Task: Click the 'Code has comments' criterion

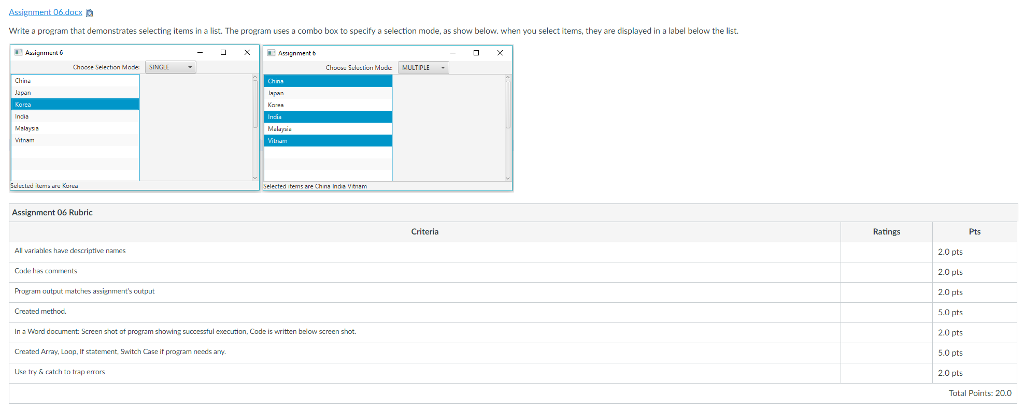Action: click(46, 271)
